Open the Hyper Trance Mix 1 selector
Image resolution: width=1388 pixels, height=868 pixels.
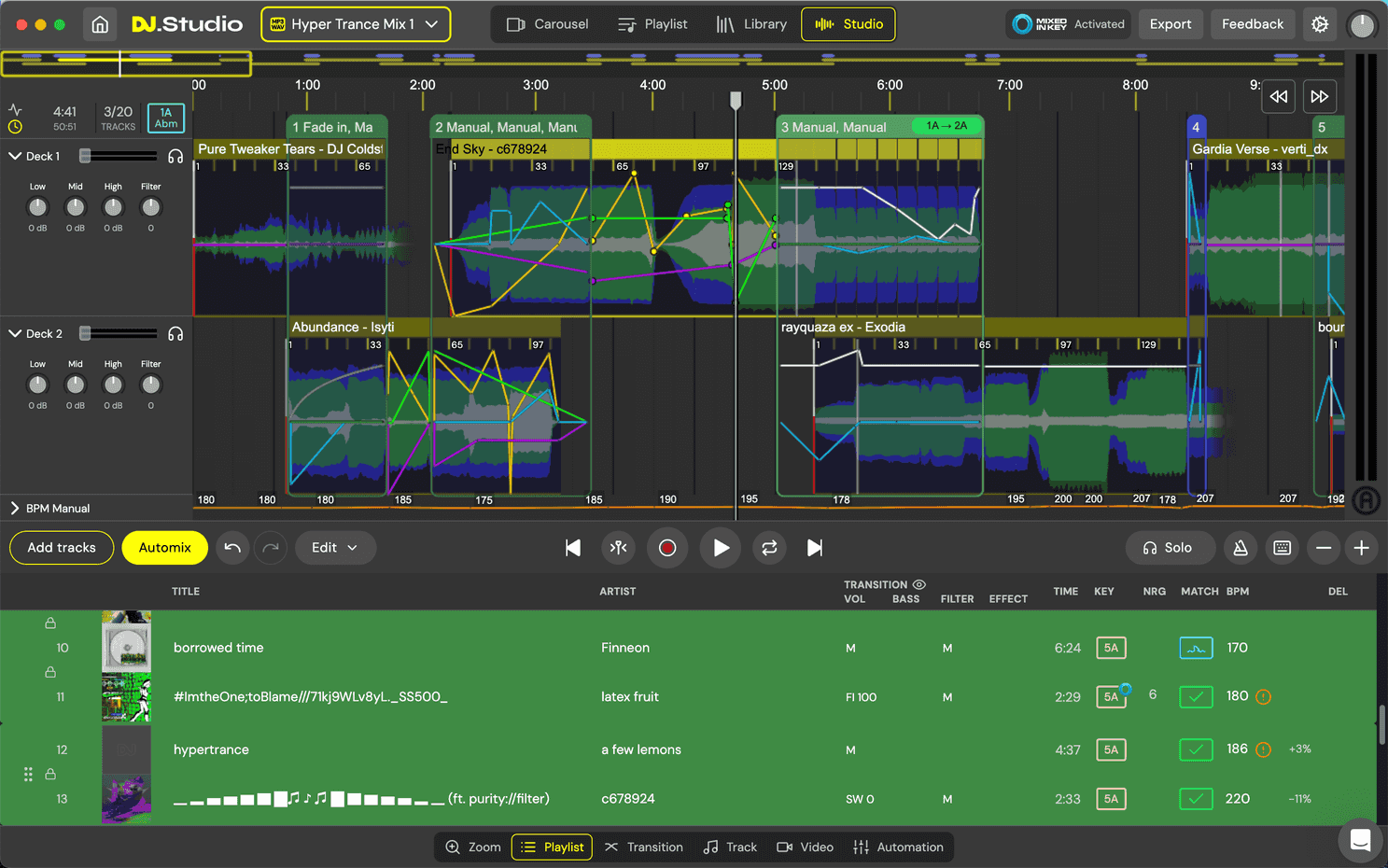click(x=355, y=24)
